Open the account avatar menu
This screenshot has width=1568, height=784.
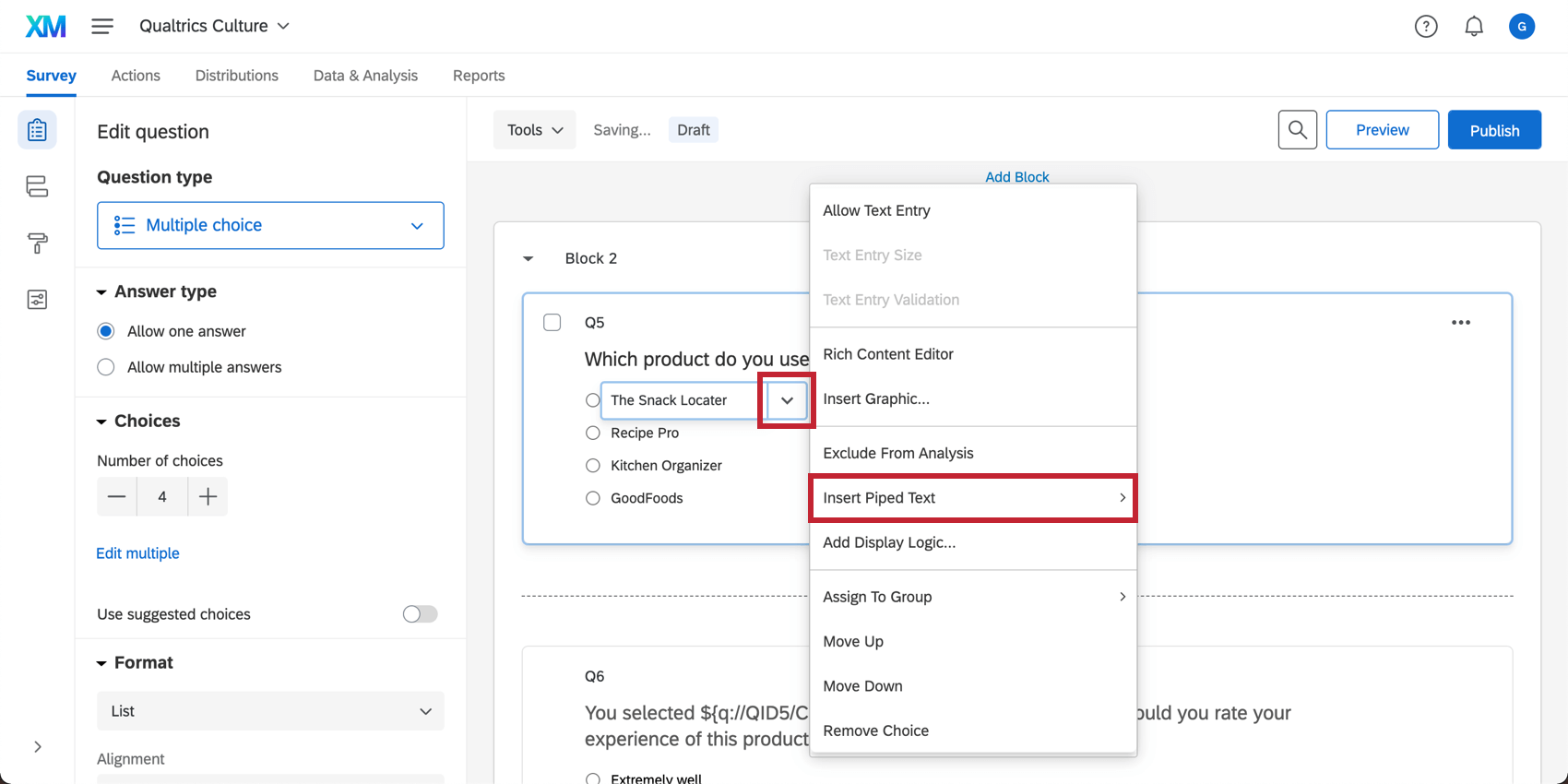point(1521,27)
